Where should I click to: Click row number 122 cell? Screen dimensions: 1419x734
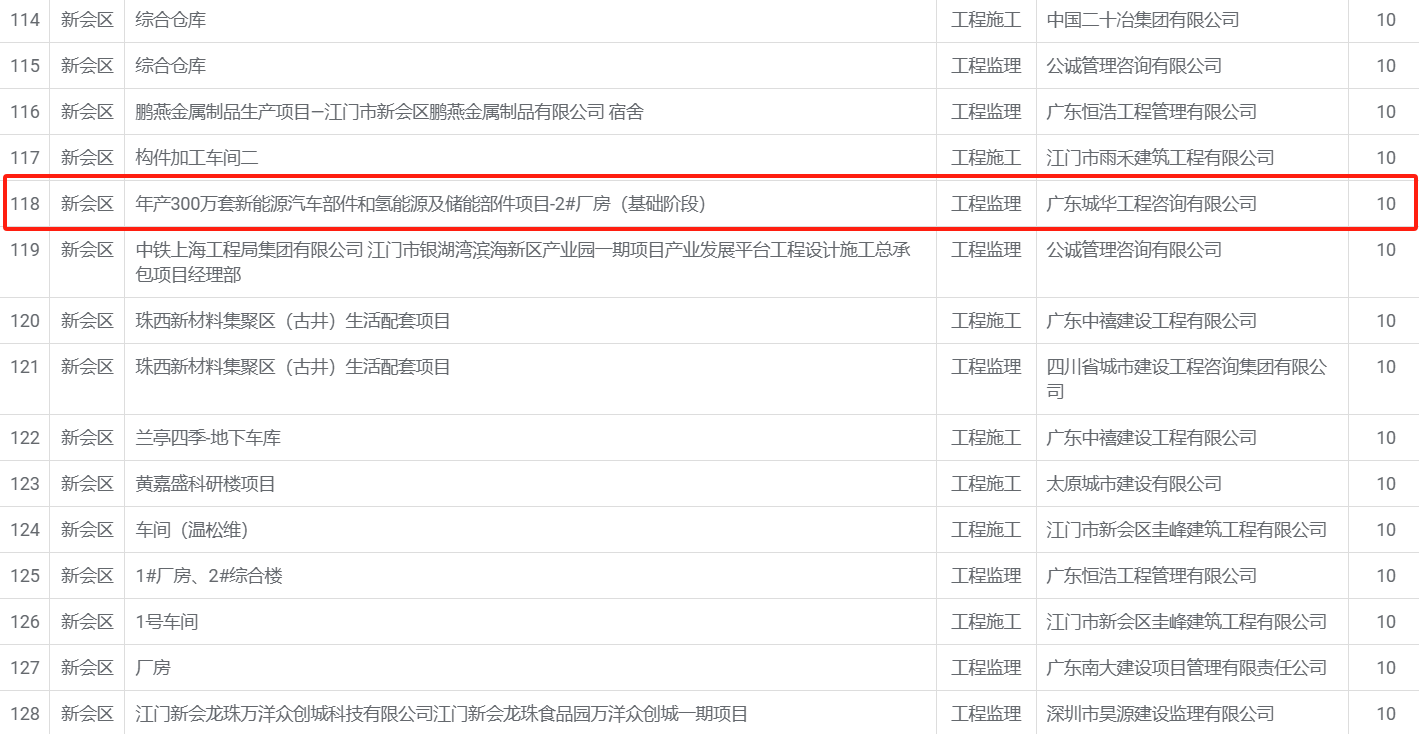(x=25, y=438)
